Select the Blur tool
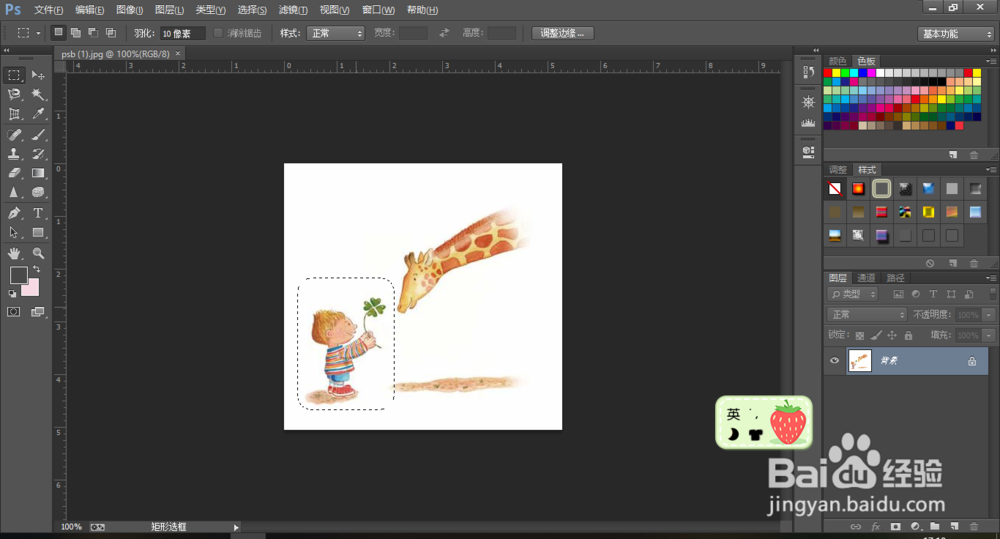Viewport: 1000px width, 539px height. 14,192
